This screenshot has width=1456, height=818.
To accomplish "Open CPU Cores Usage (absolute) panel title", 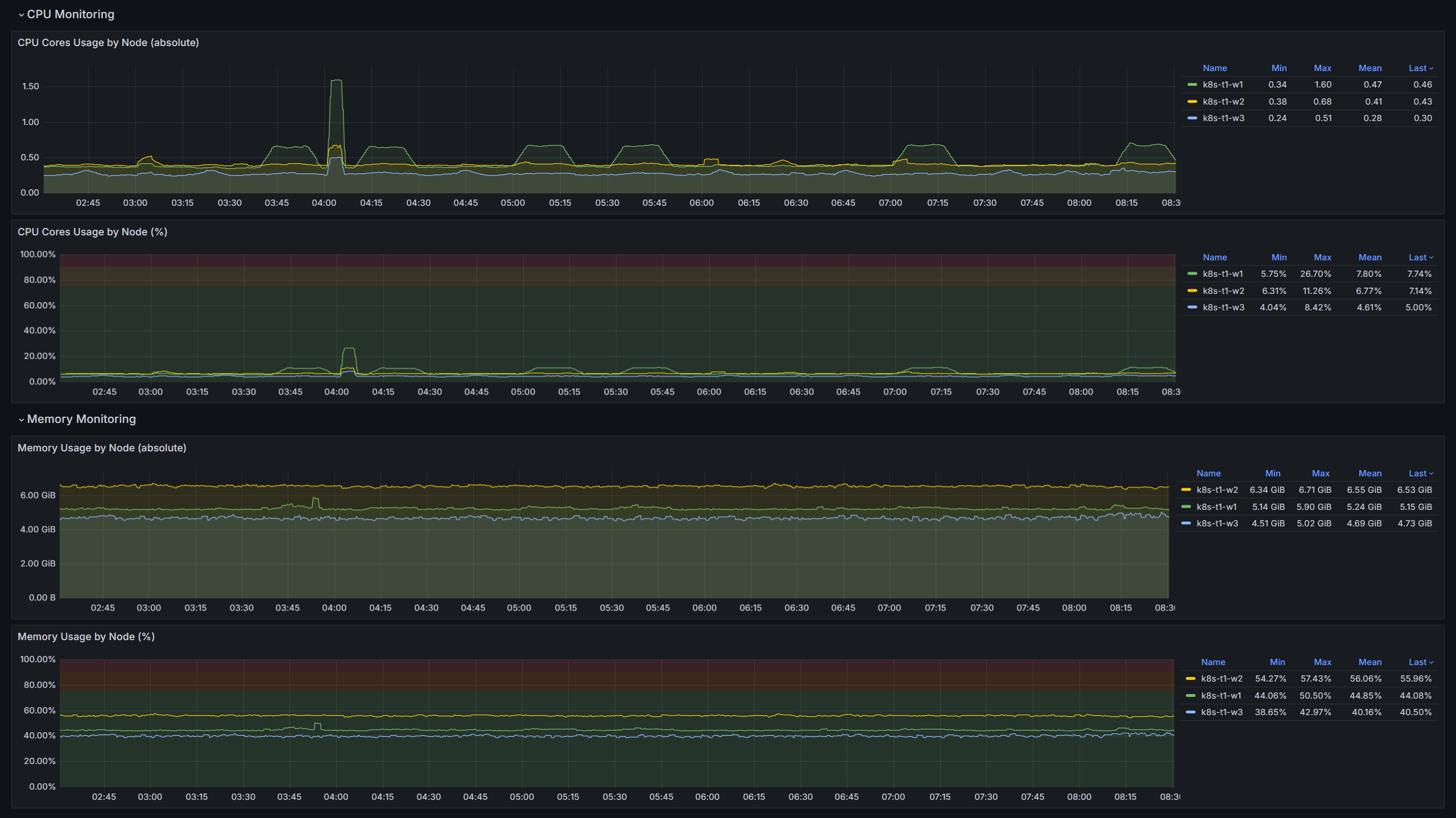I will pos(108,43).
